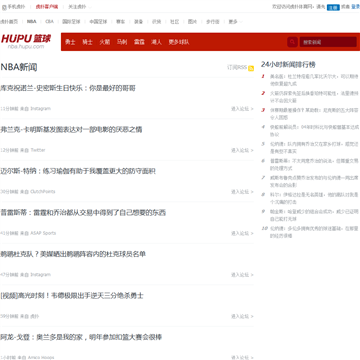Open the number 5 ranked news item

click(x=314, y=148)
